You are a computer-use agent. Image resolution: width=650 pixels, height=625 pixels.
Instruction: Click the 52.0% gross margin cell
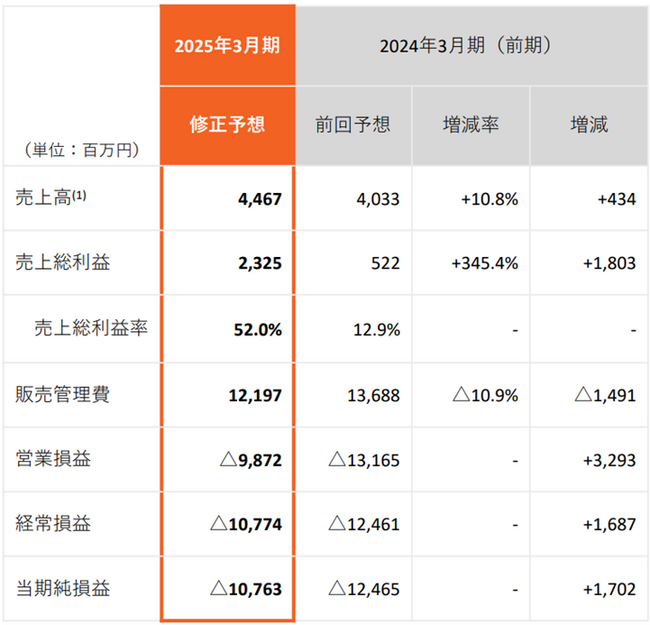[x=258, y=330]
